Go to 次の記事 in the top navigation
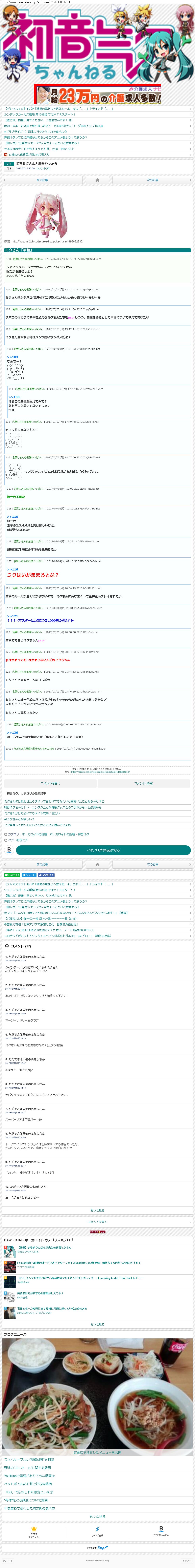The height and width of the screenshot is (1568, 195). [x=152, y=180]
